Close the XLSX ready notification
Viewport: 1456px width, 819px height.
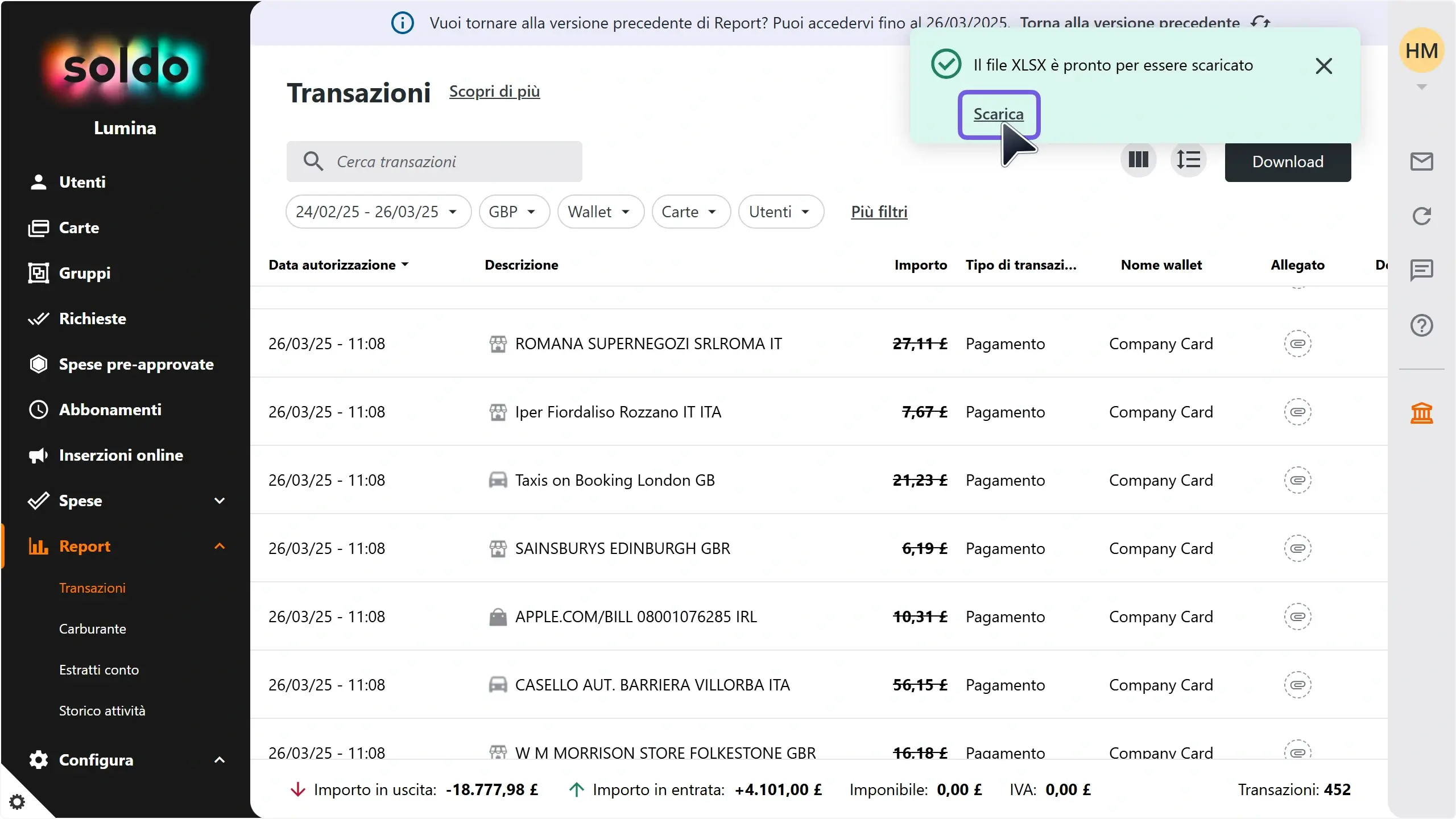(x=1324, y=66)
